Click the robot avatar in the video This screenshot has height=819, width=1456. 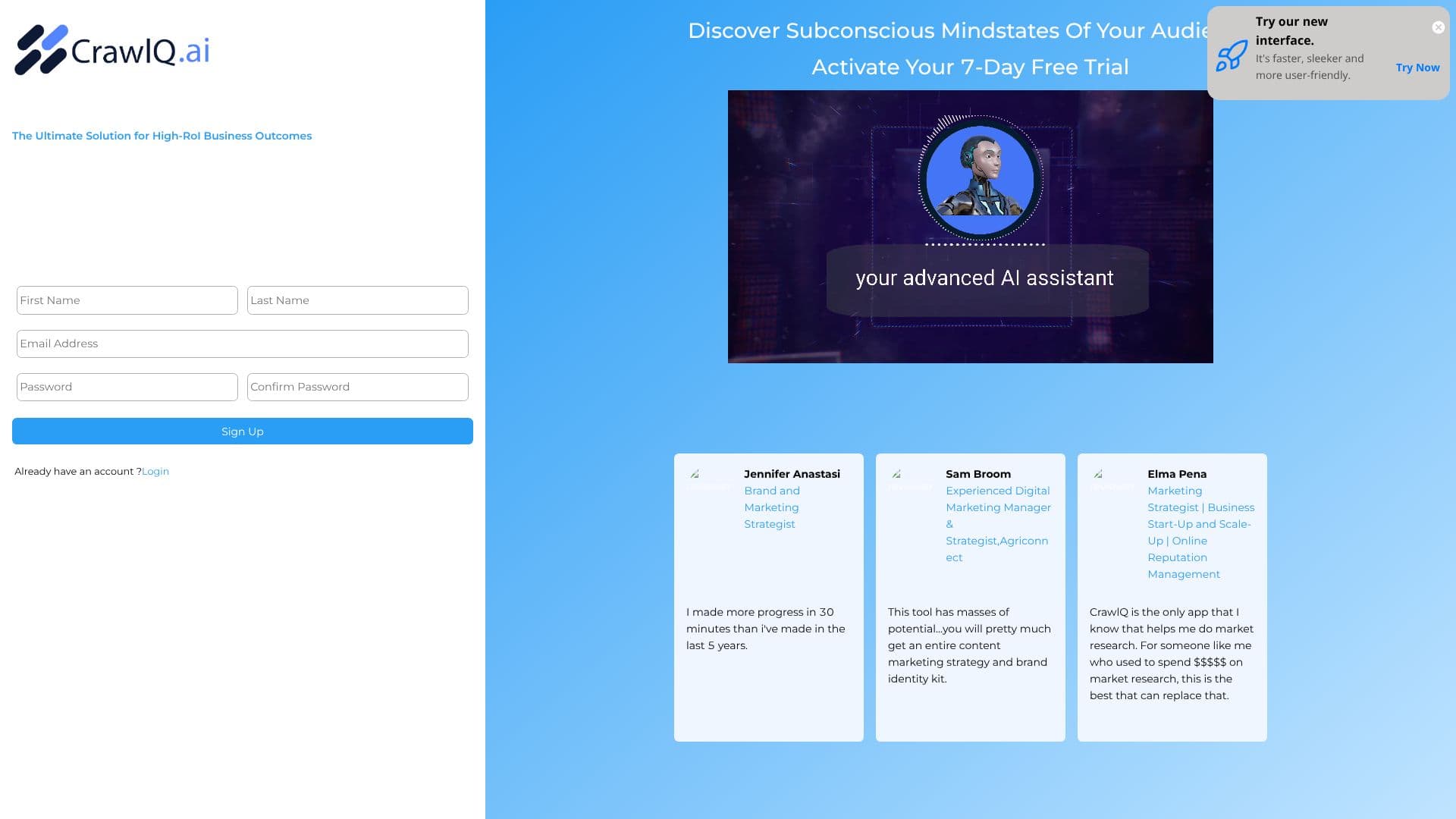[x=980, y=180]
